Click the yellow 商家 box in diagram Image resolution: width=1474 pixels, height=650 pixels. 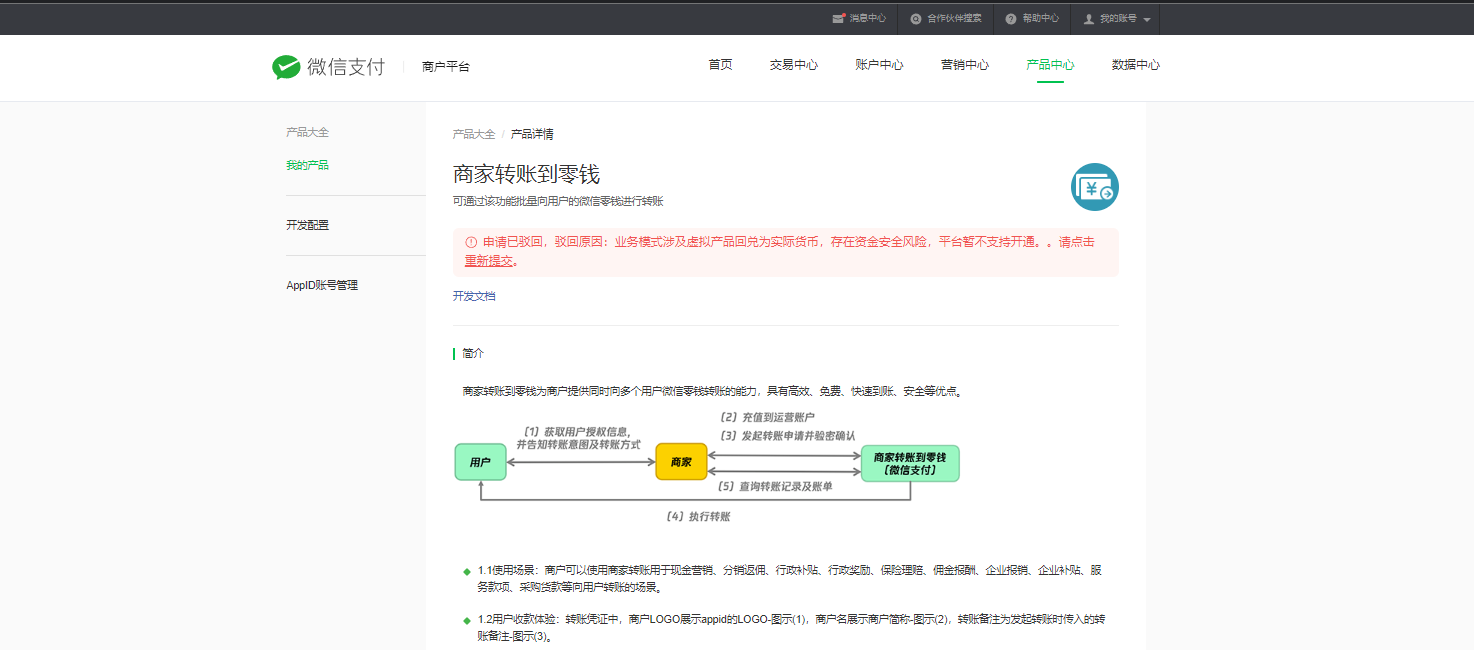681,462
